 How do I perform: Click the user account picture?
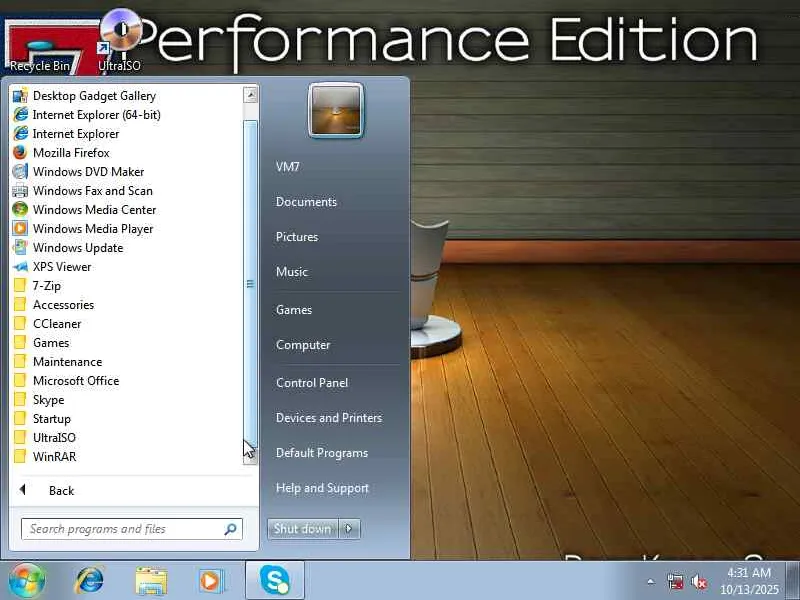pos(336,111)
